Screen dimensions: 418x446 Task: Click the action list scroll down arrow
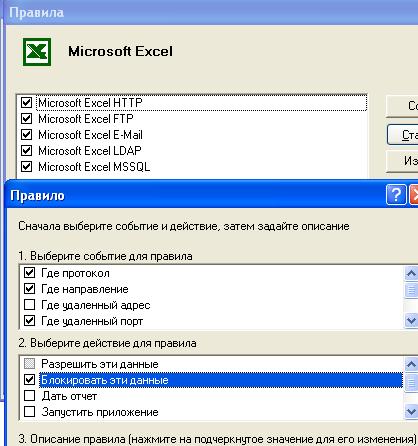point(411,412)
